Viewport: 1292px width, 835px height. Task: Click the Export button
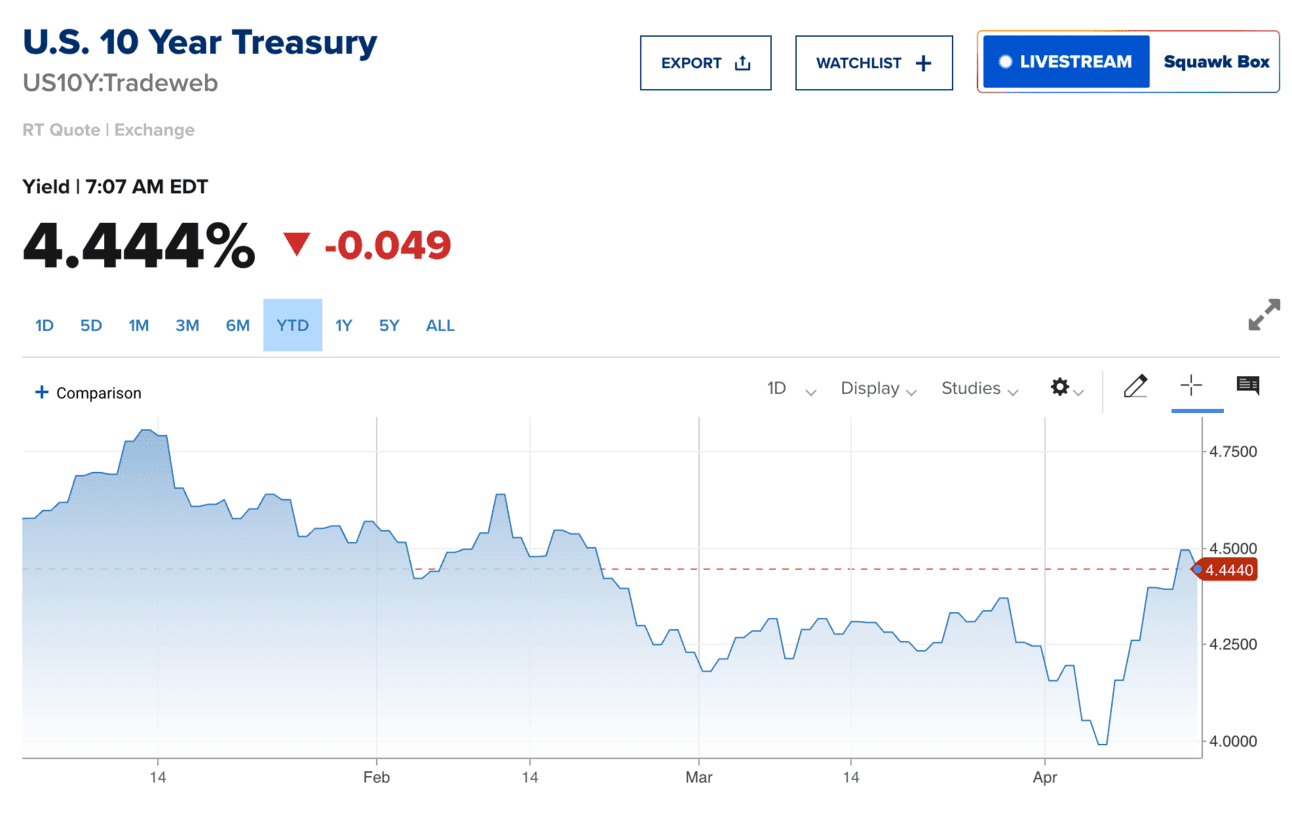click(x=705, y=63)
